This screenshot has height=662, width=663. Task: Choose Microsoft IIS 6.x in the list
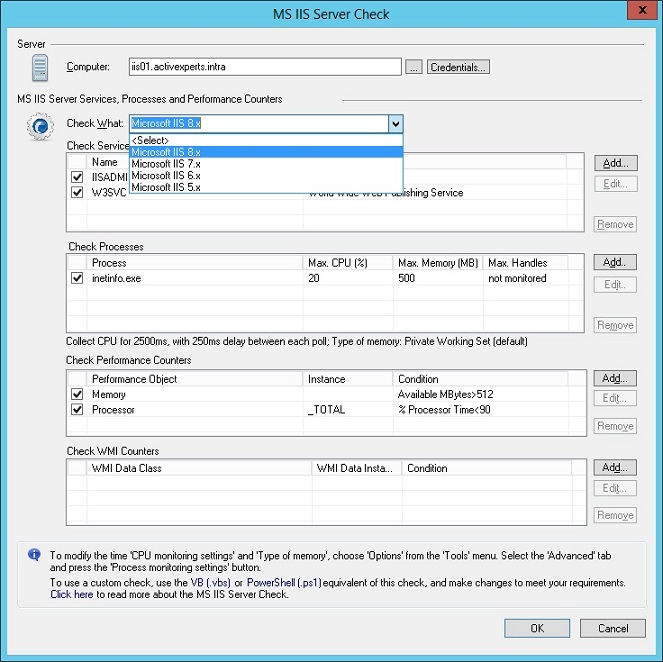(266, 175)
